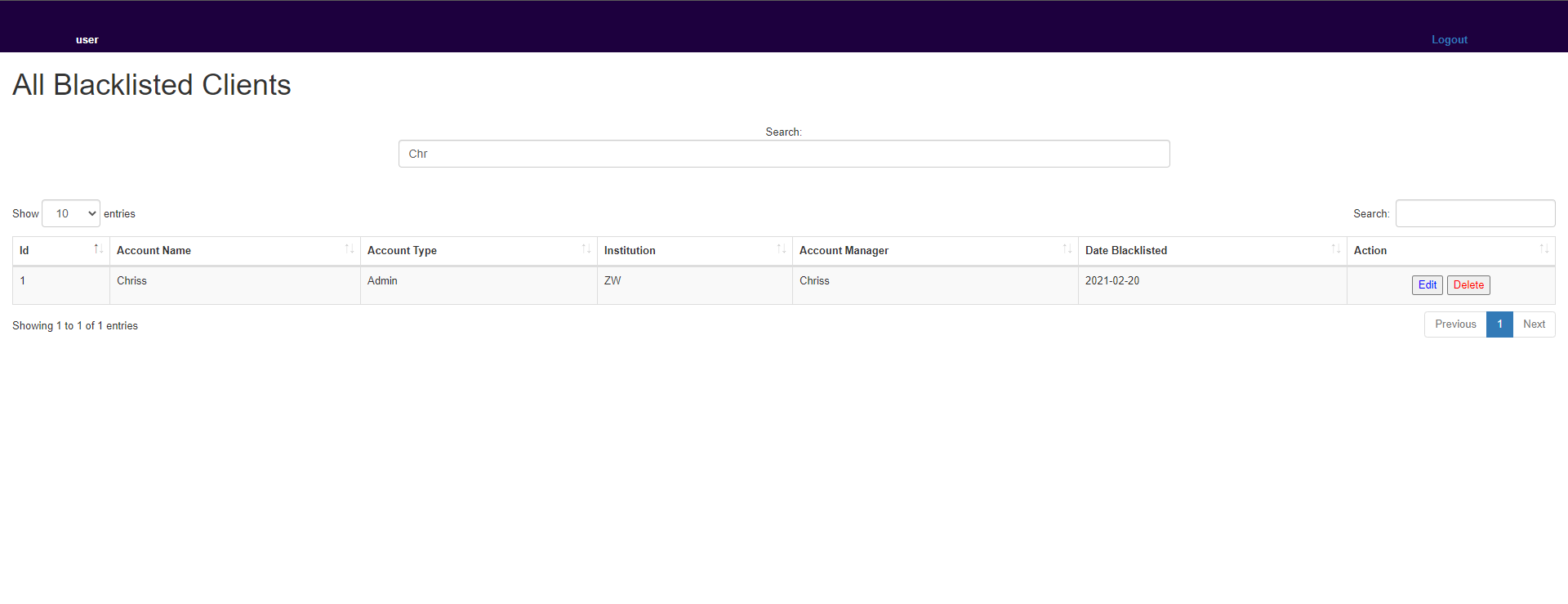This screenshot has height=604, width=1568.
Task: Sort table by Id column arrows
Action: [x=98, y=249]
